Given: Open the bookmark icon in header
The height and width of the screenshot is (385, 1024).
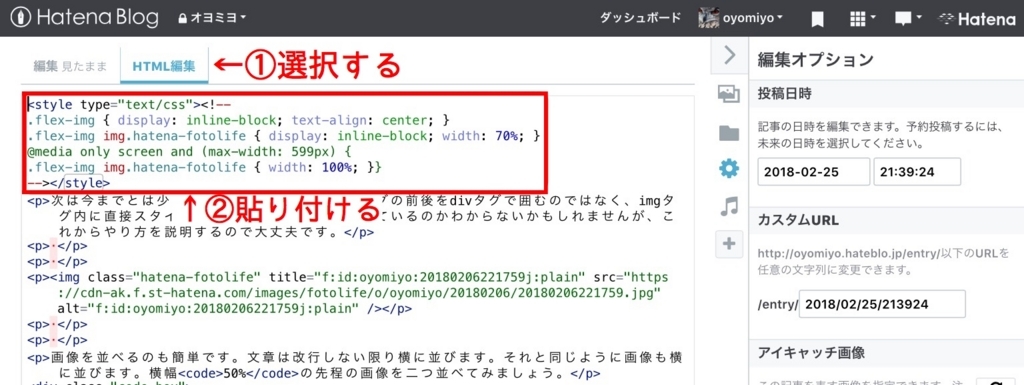Looking at the screenshot, I should [x=817, y=19].
